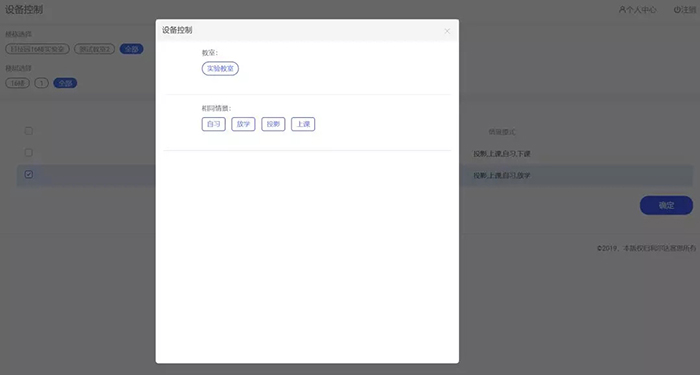Click 确定 button on background page
The width and height of the screenshot is (700, 375).
pyautogui.click(x=666, y=205)
